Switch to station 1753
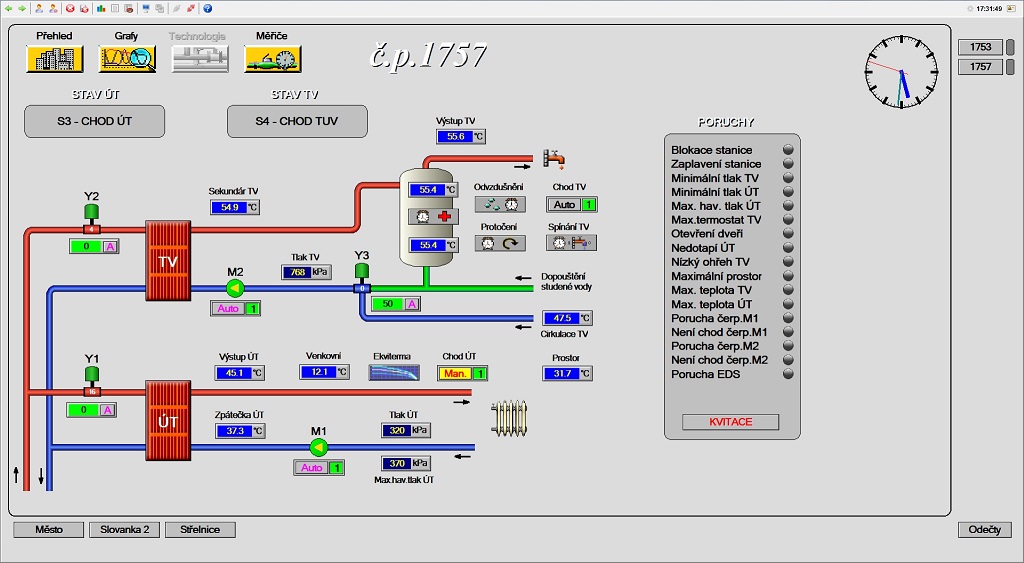This screenshot has height=563, width=1024. pyautogui.click(x=980, y=47)
